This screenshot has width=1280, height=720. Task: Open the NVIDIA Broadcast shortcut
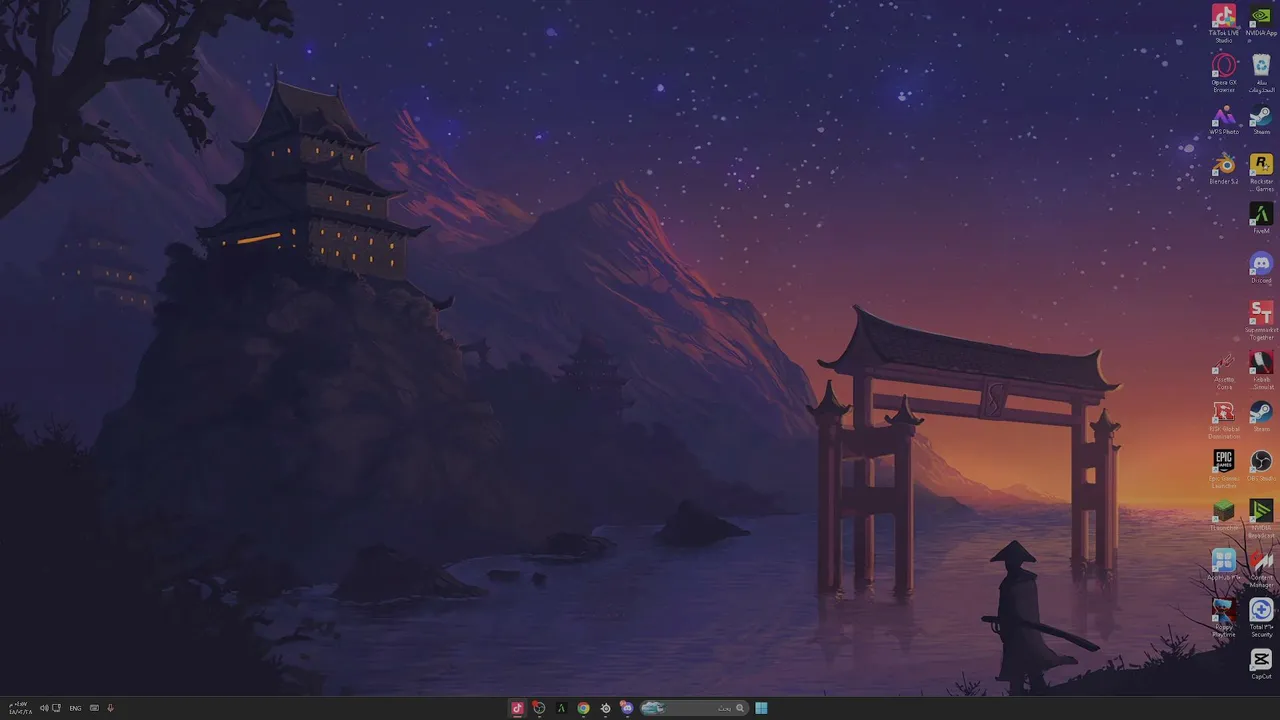point(1261,518)
